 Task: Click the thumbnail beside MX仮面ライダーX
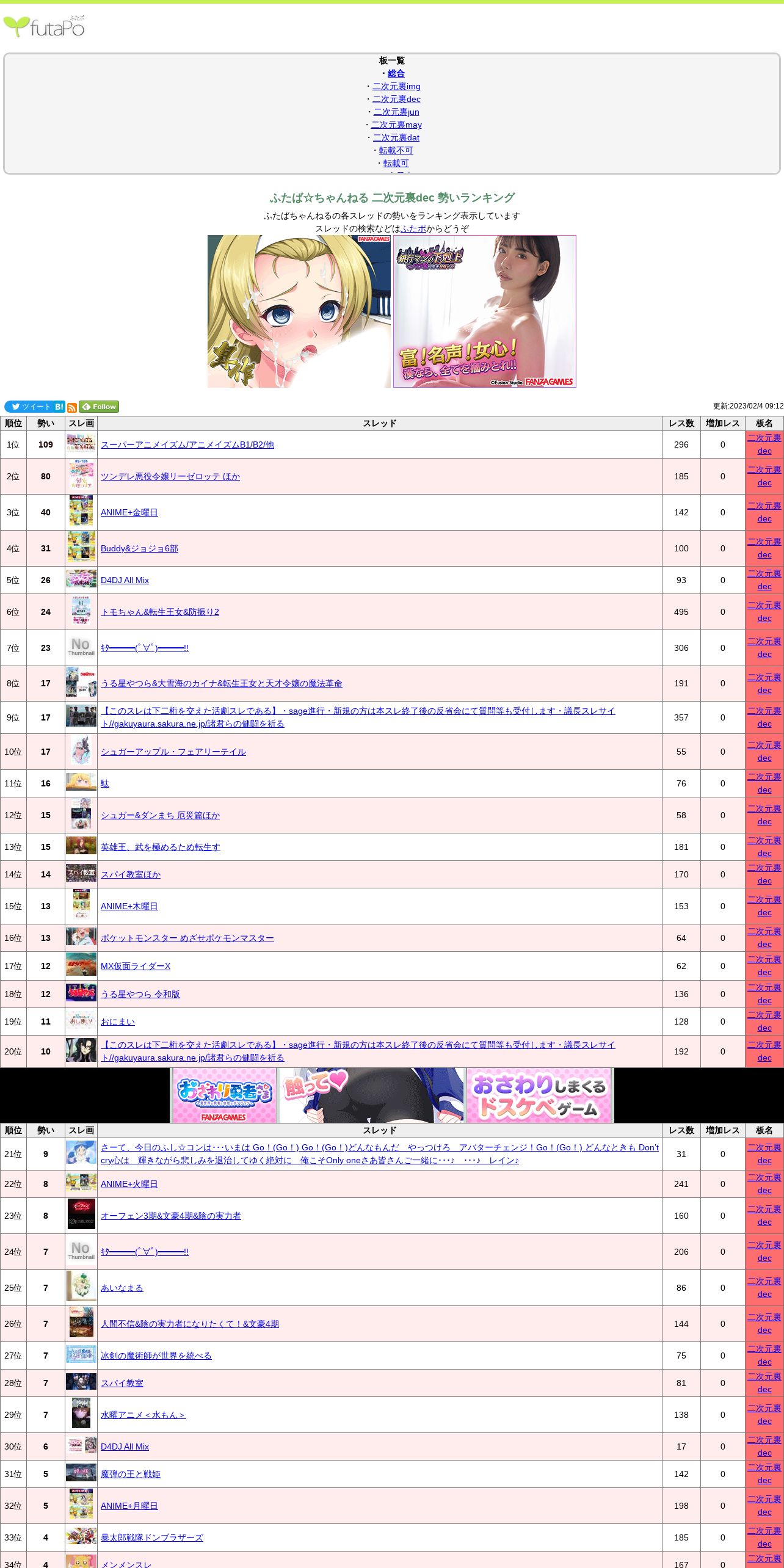pos(81,965)
